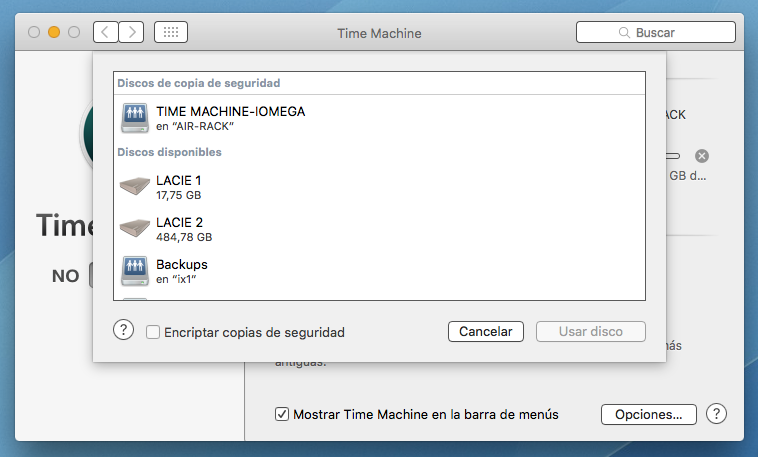758x457 pixels.
Task: Select LACIE 2 484,78 GB row
Action: pyautogui.click(x=380, y=228)
